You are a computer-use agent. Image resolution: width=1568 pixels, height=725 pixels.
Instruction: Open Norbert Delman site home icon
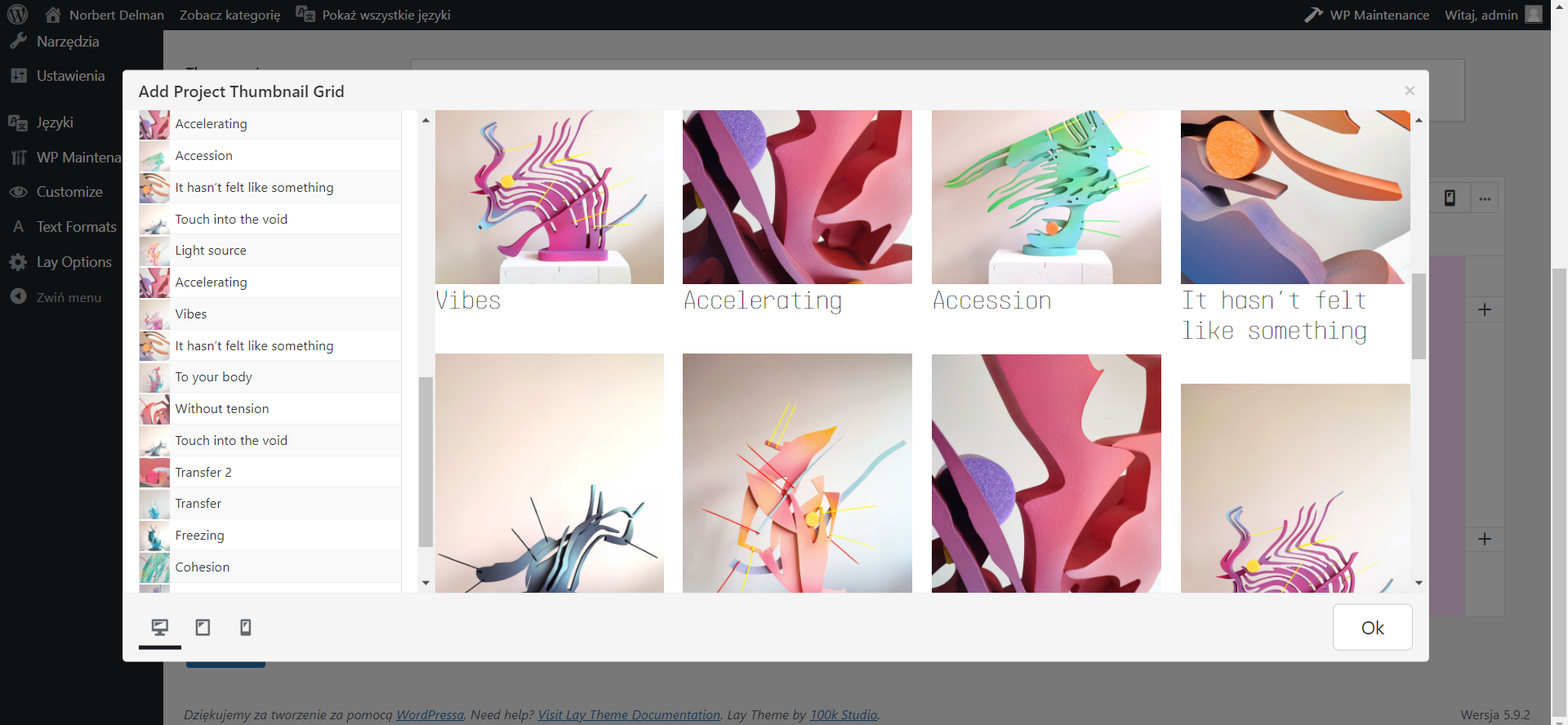pyautogui.click(x=53, y=15)
